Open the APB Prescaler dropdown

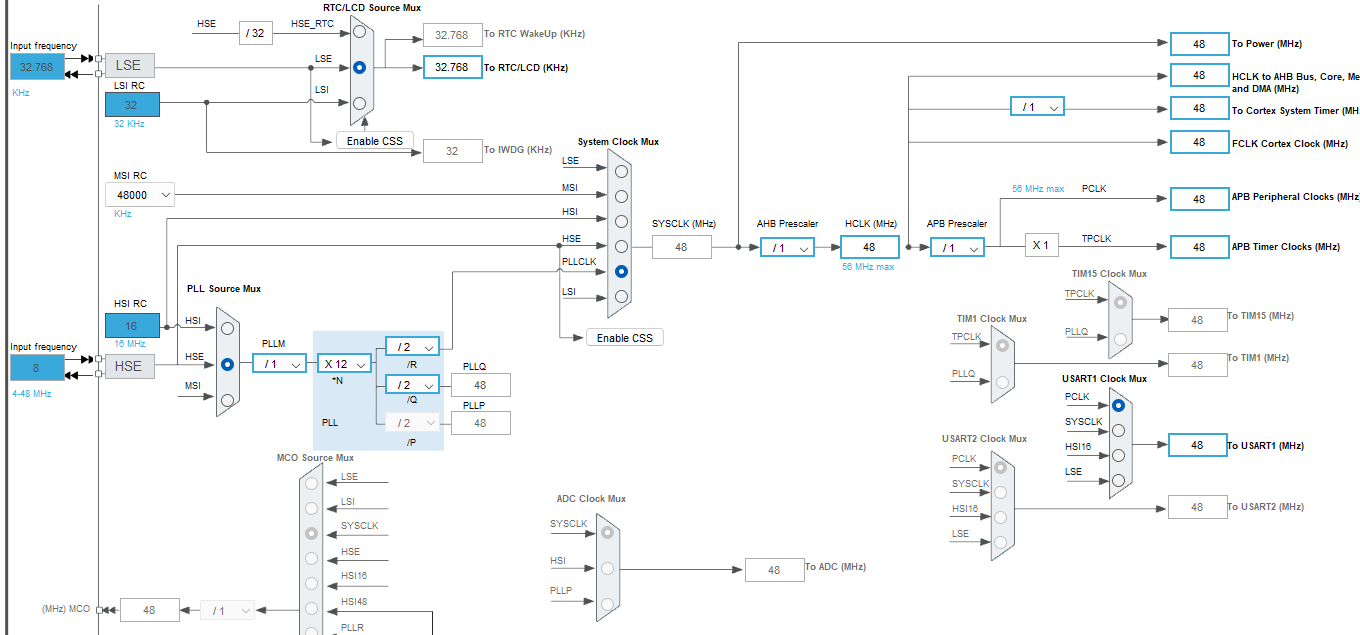click(957, 247)
